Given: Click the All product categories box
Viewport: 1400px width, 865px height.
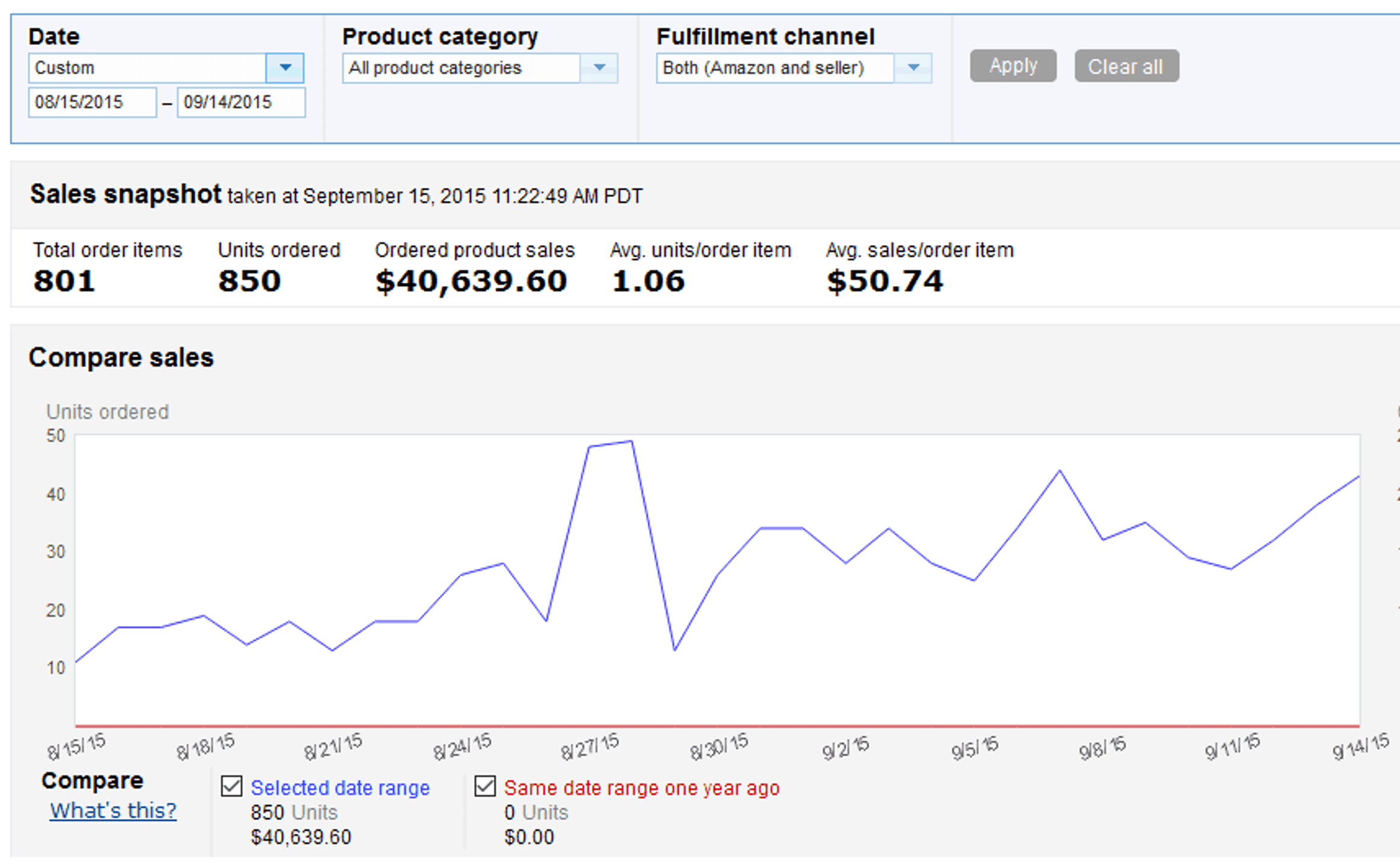Looking at the screenshot, I should click(x=461, y=68).
